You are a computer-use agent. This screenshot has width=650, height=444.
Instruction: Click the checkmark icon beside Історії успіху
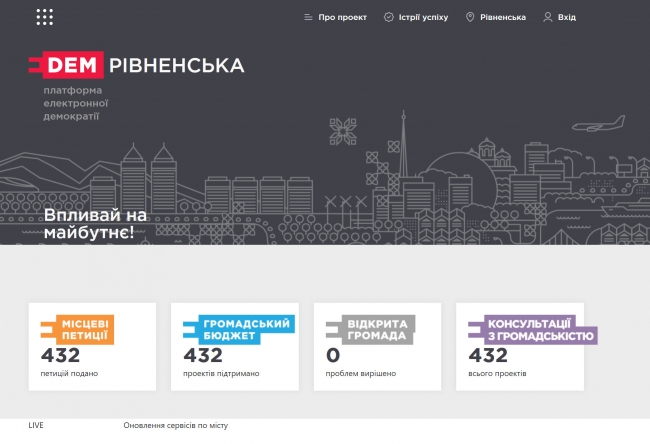click(x=388, y=17)
